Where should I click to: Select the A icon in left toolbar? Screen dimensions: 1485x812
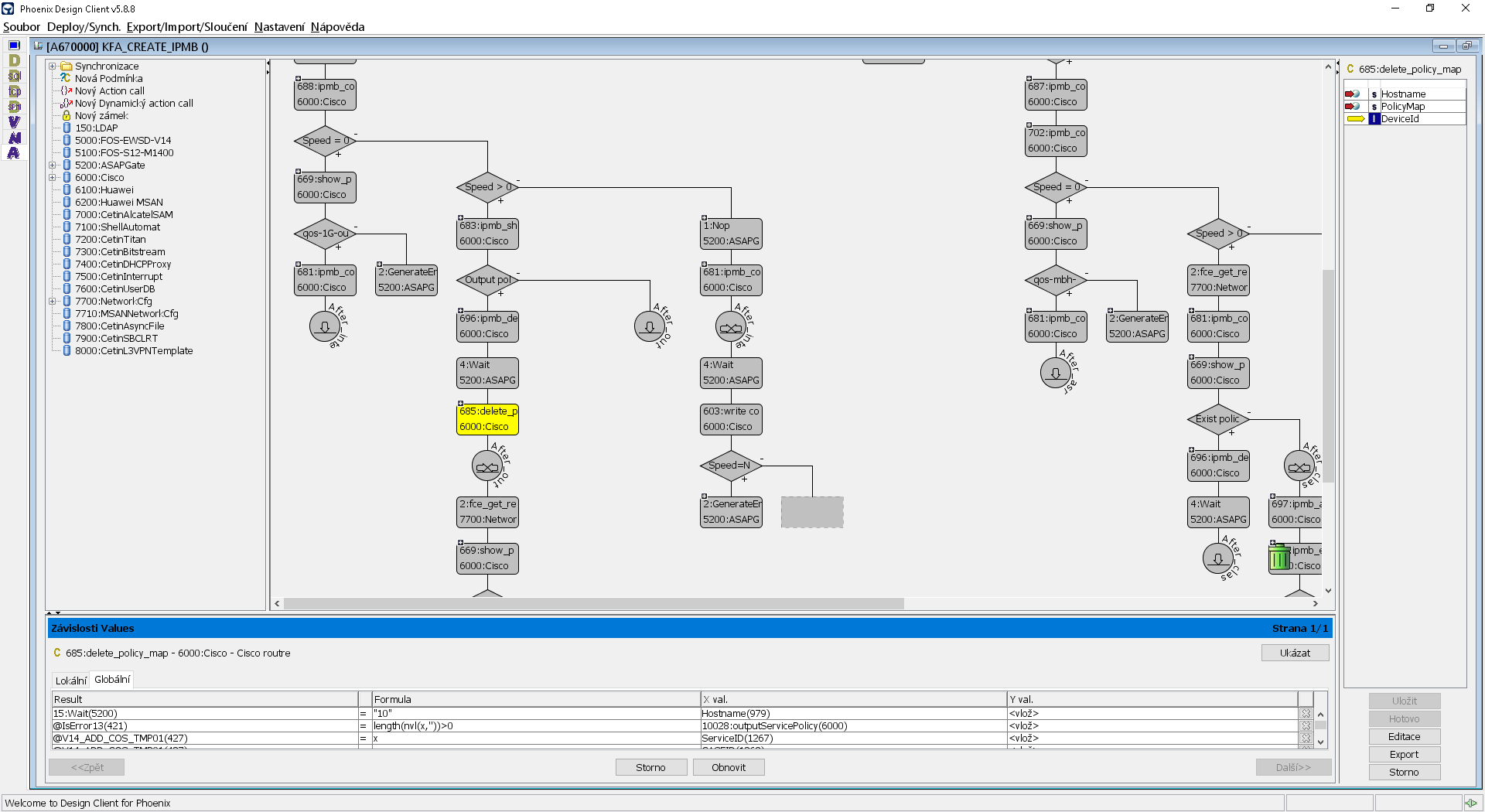[14, 153]
